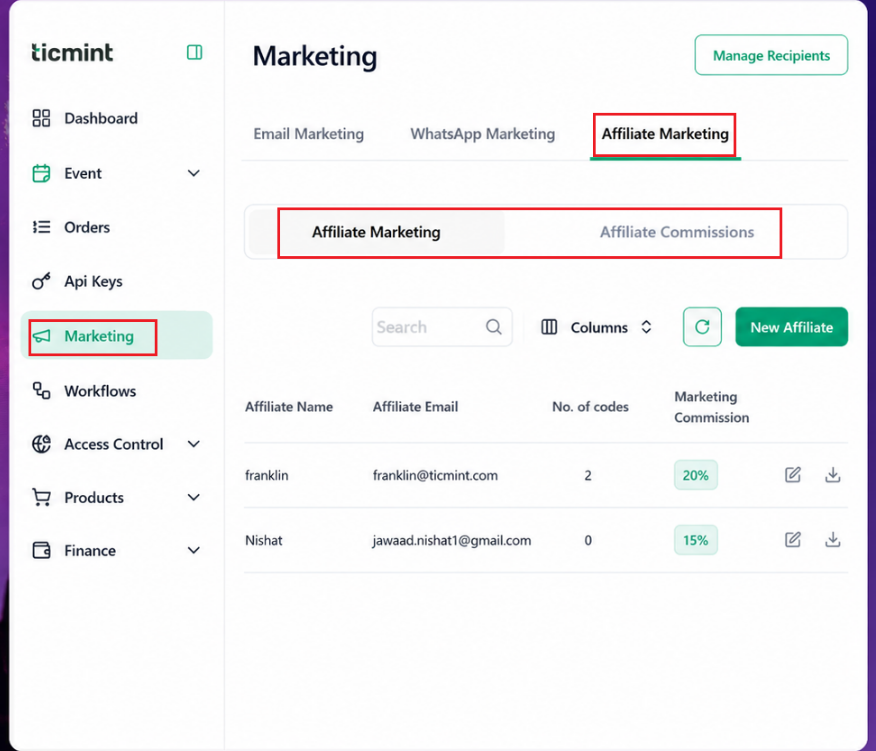876x751 pixels.
Task: Open Dashboard from the sidebar
Action: (101, 118)
